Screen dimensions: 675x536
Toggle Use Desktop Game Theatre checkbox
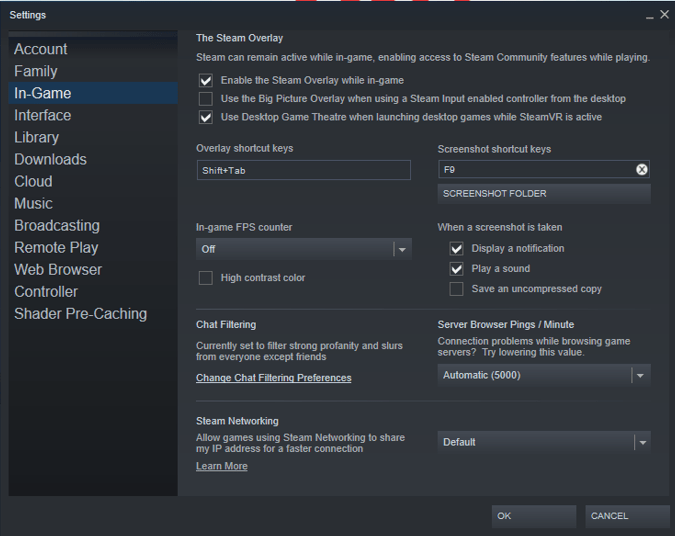pyautogui.click(x=206, y=117)
